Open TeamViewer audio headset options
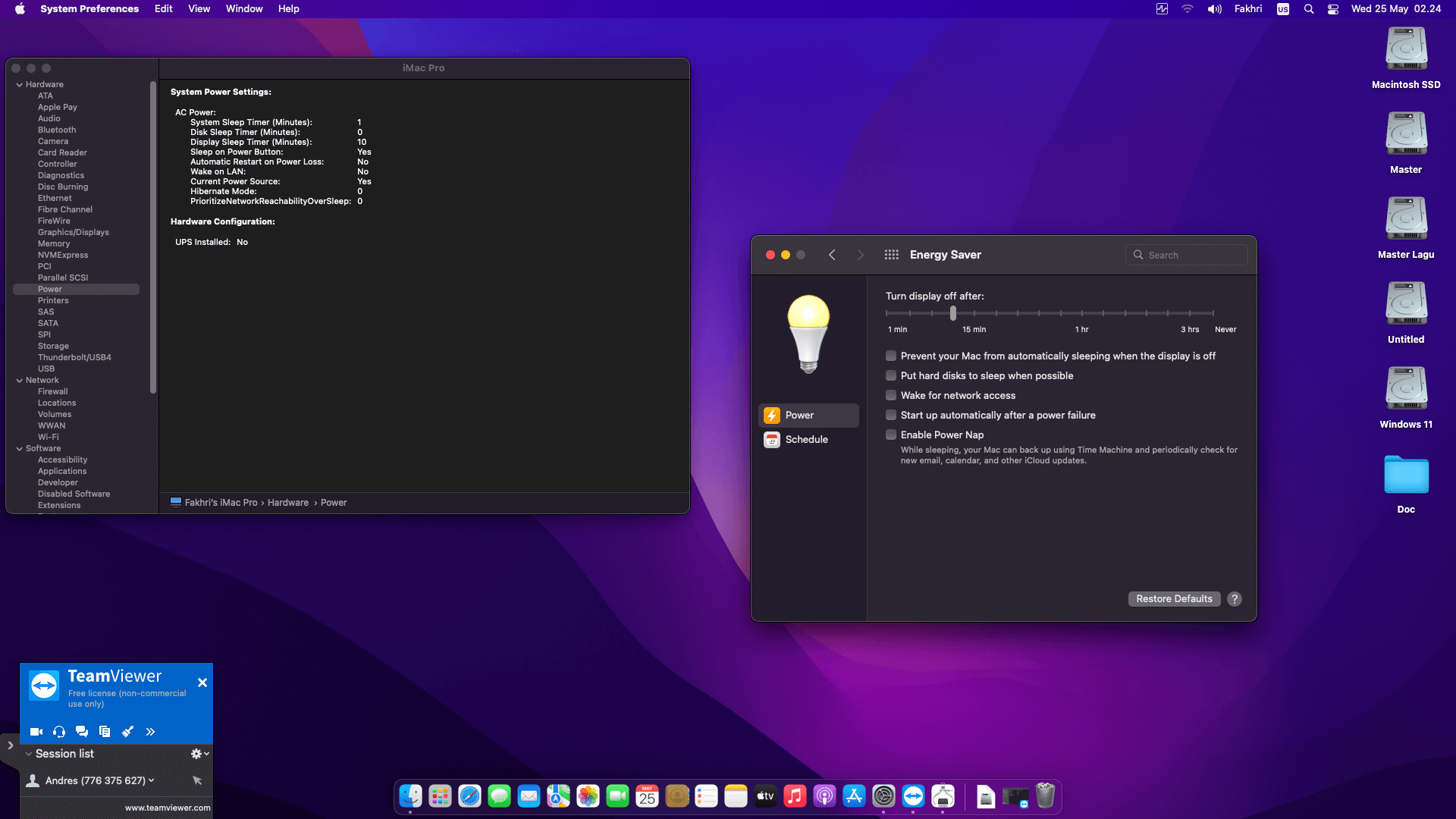Image resolution: width=1456 pixels, height=819 pixels. coord(59,732)
